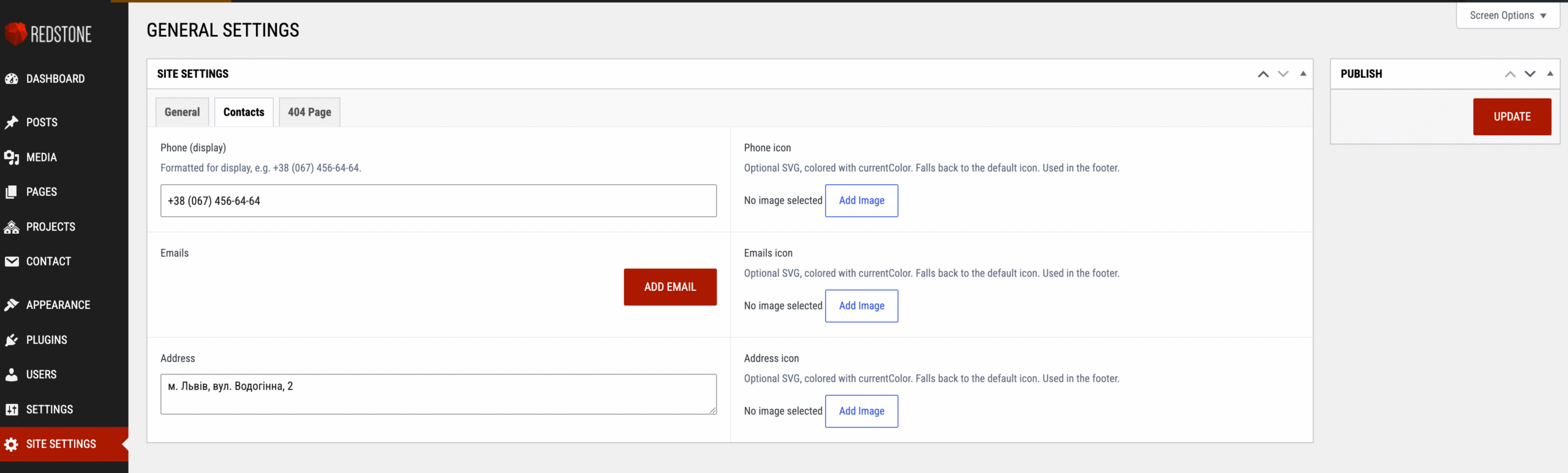Switch to the General tab
Viewport: 1568px width, 473px height.
point(182,112)
